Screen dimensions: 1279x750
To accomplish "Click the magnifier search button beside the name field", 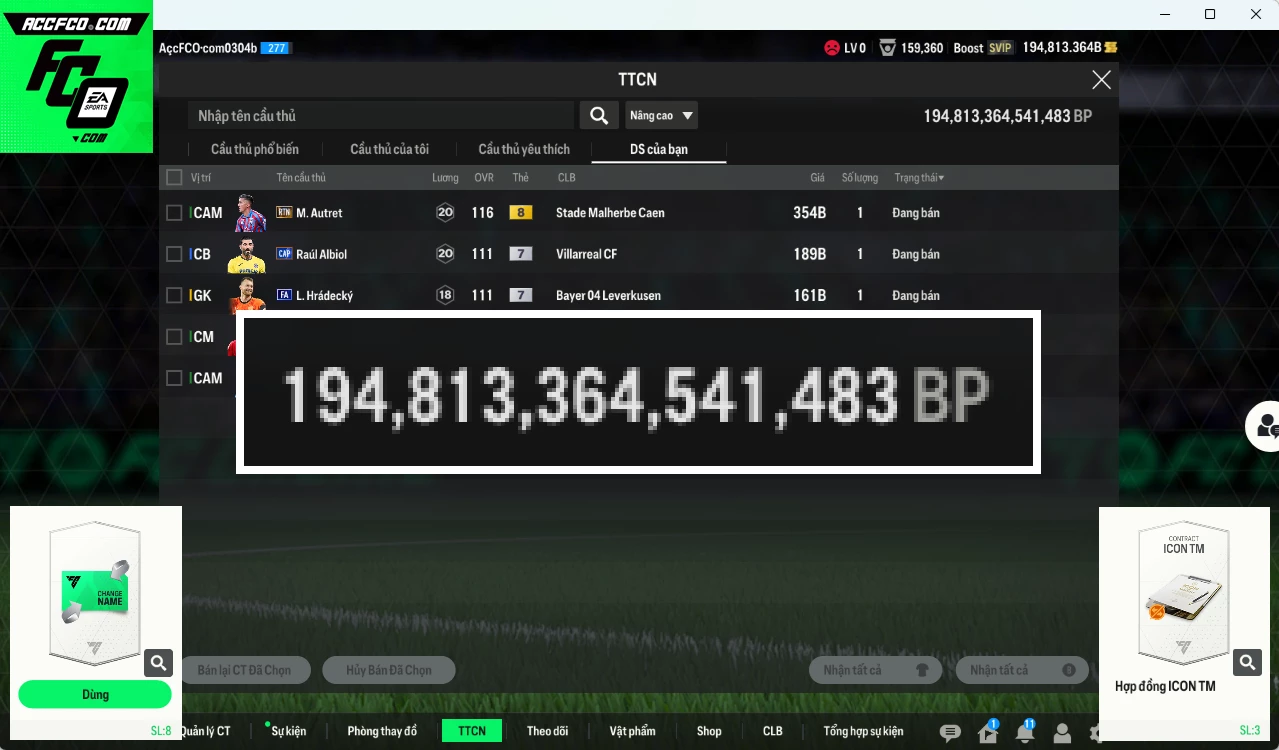I will 598,116.
